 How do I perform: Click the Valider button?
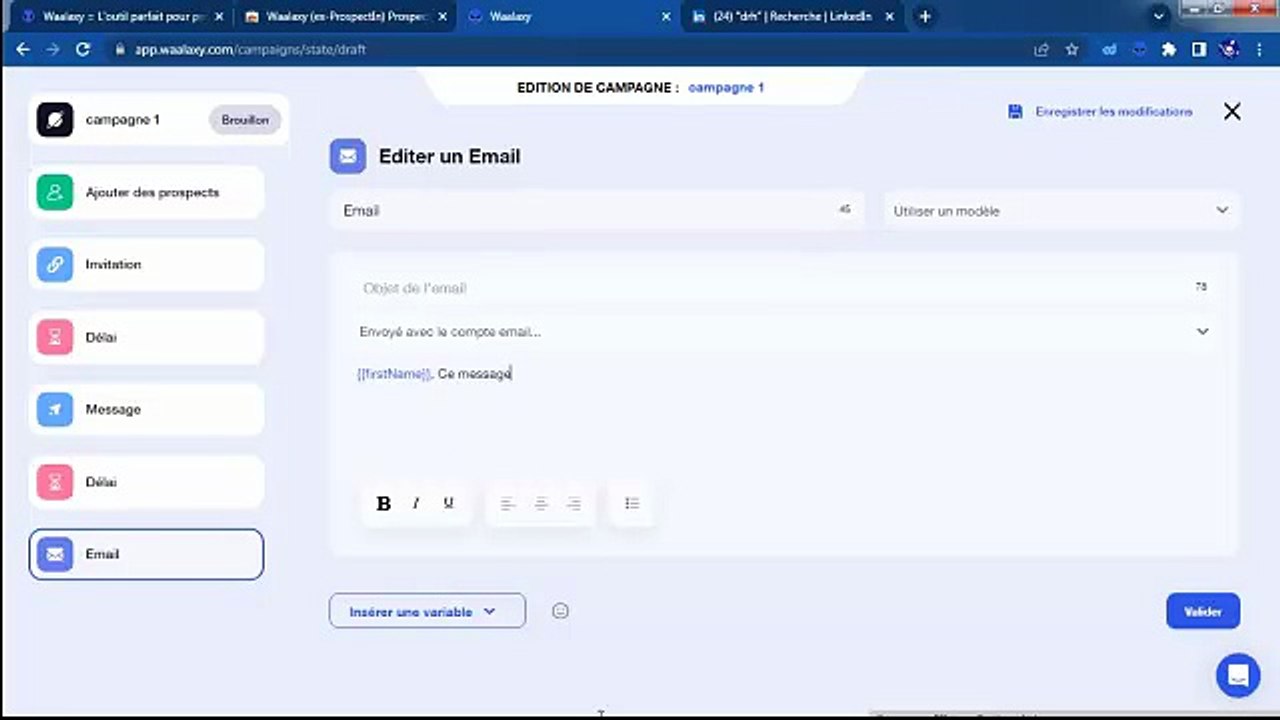(x=1203, y=611)
